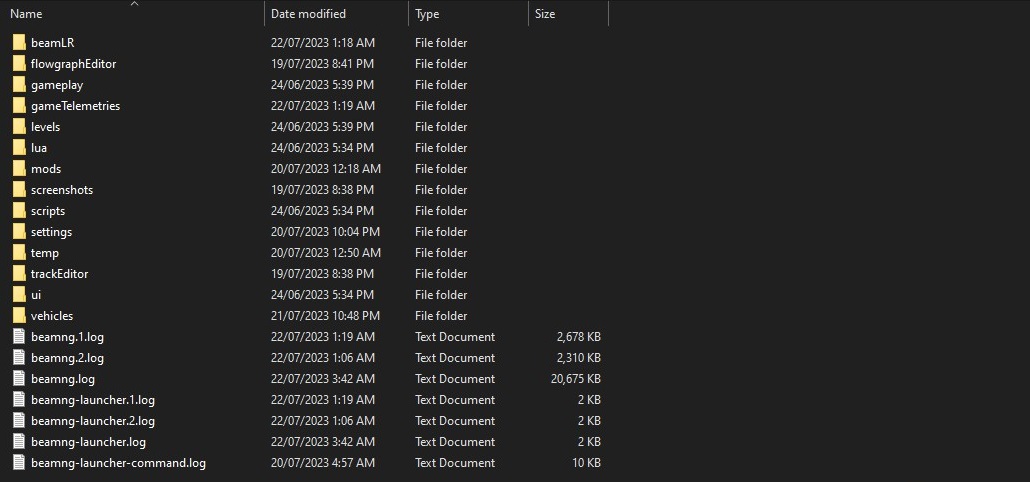Select the settings folder name
The width and height of the screenshot is (1030, 482).
pos(51,232)
